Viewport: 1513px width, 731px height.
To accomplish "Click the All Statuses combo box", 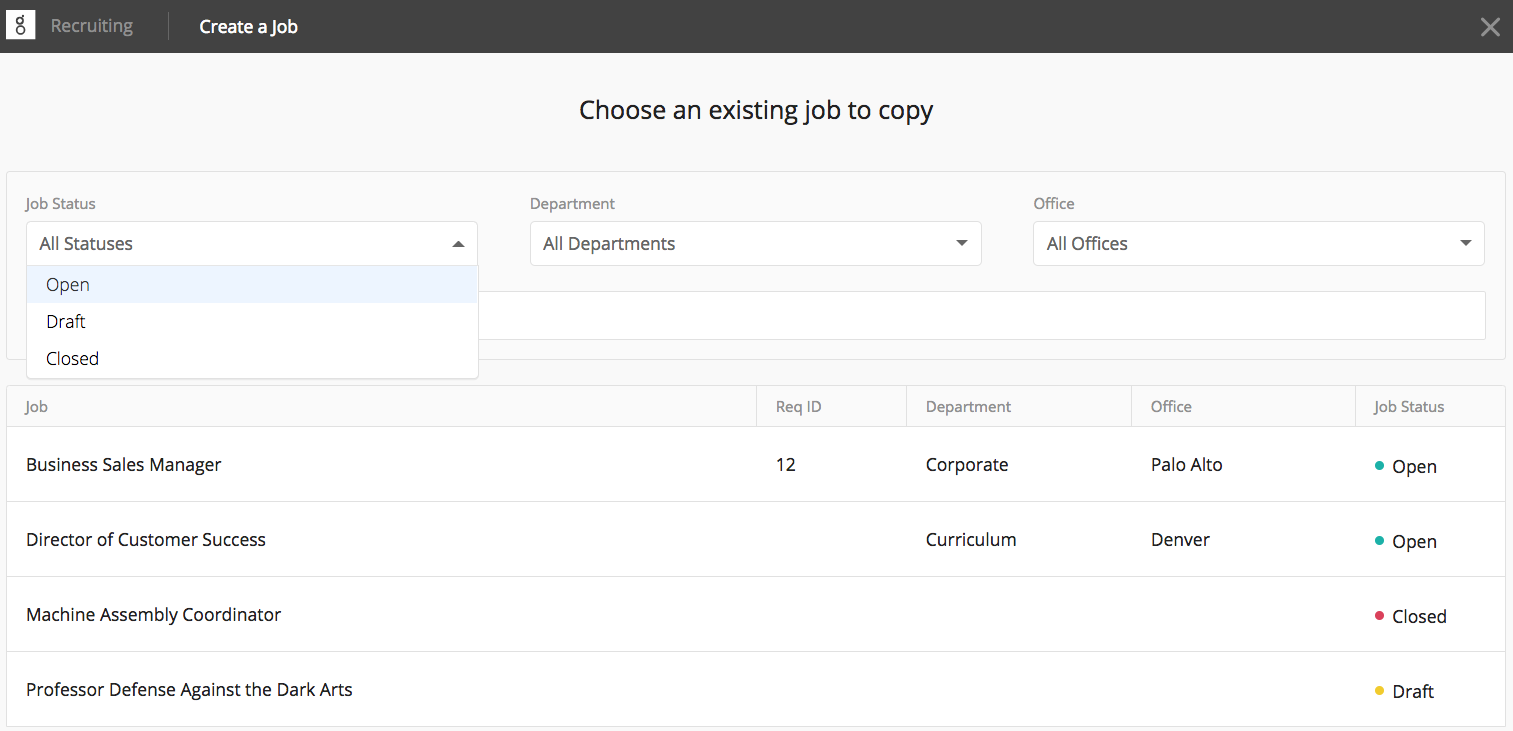I will (252, 243).
